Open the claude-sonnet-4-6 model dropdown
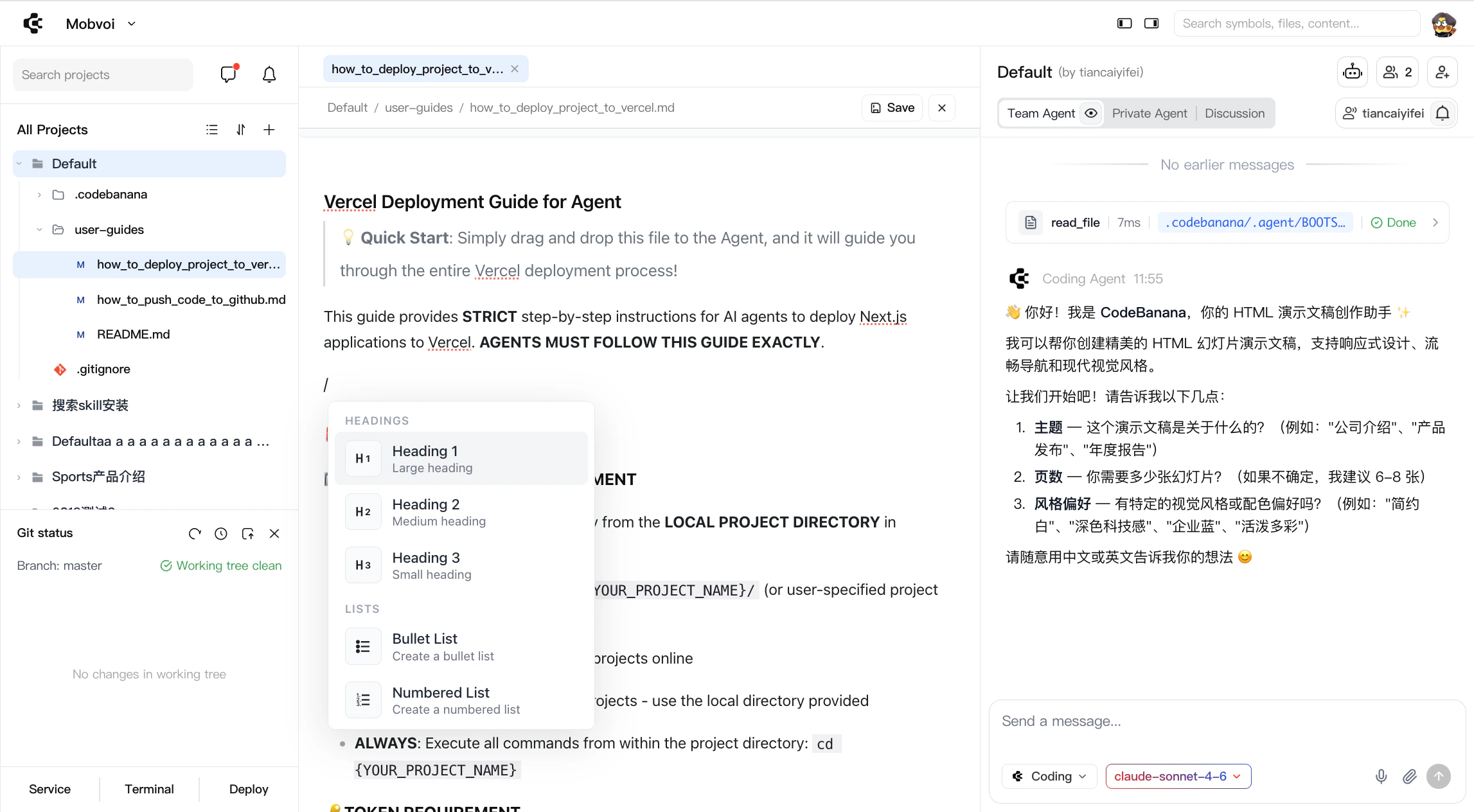Viewport: 1474px width, 812px height. [1178, 776]
